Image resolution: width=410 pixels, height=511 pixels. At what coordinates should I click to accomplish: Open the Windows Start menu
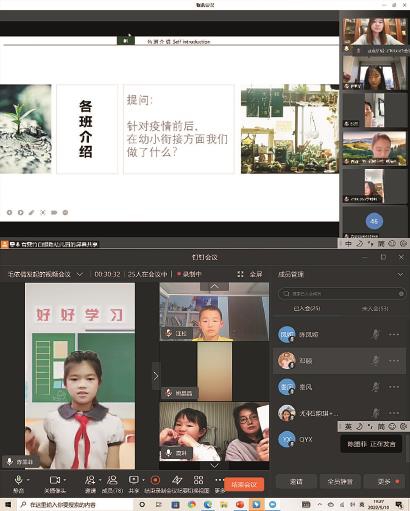tap(7, 505)
